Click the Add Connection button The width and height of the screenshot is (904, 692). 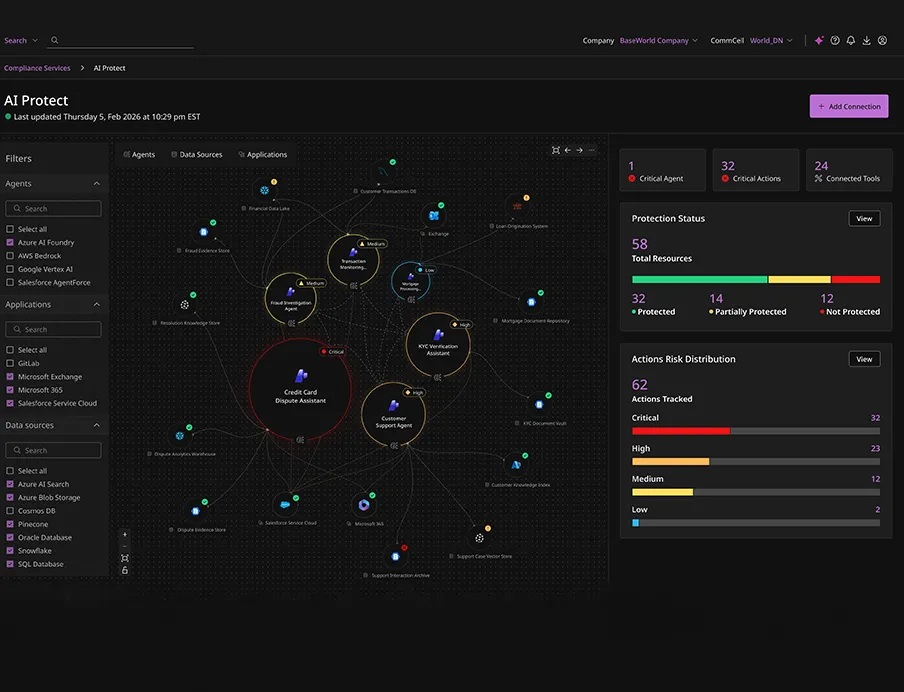pyautogui.click(x=849, y=106)
